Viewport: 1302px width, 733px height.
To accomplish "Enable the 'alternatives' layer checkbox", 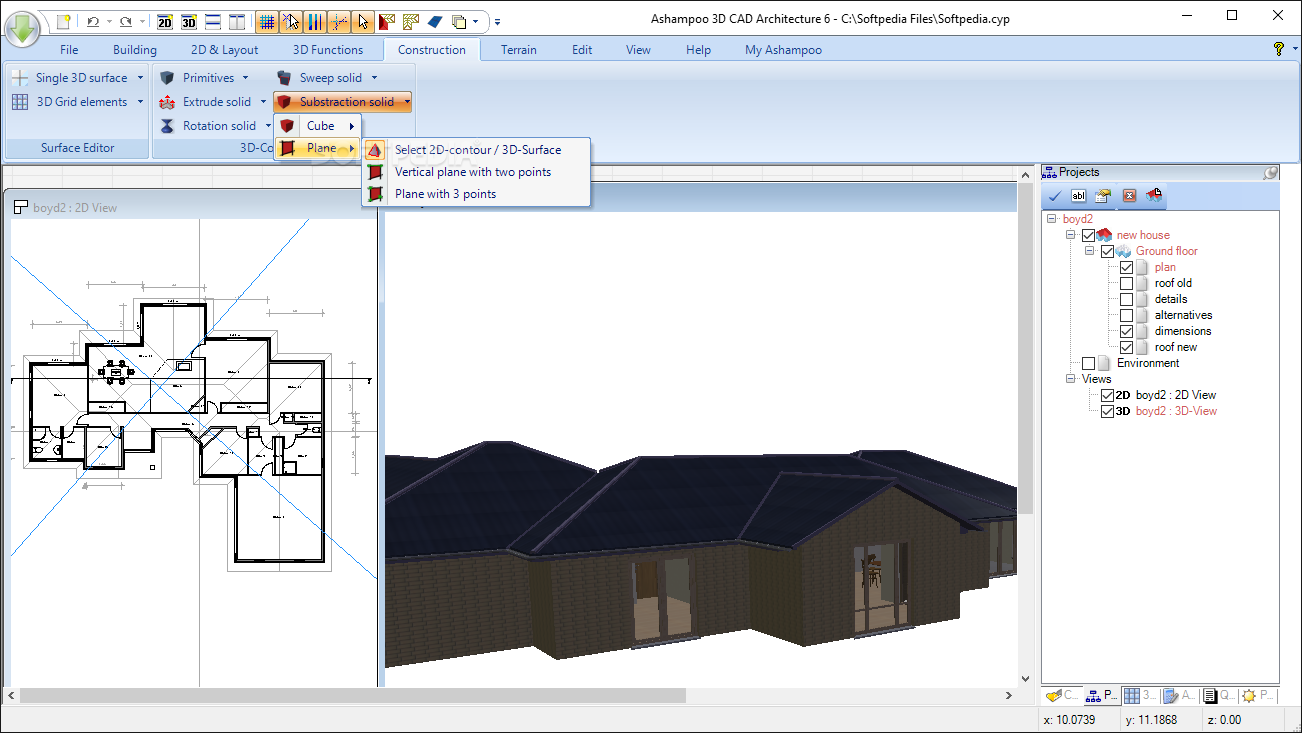I will coord(1126,315).
